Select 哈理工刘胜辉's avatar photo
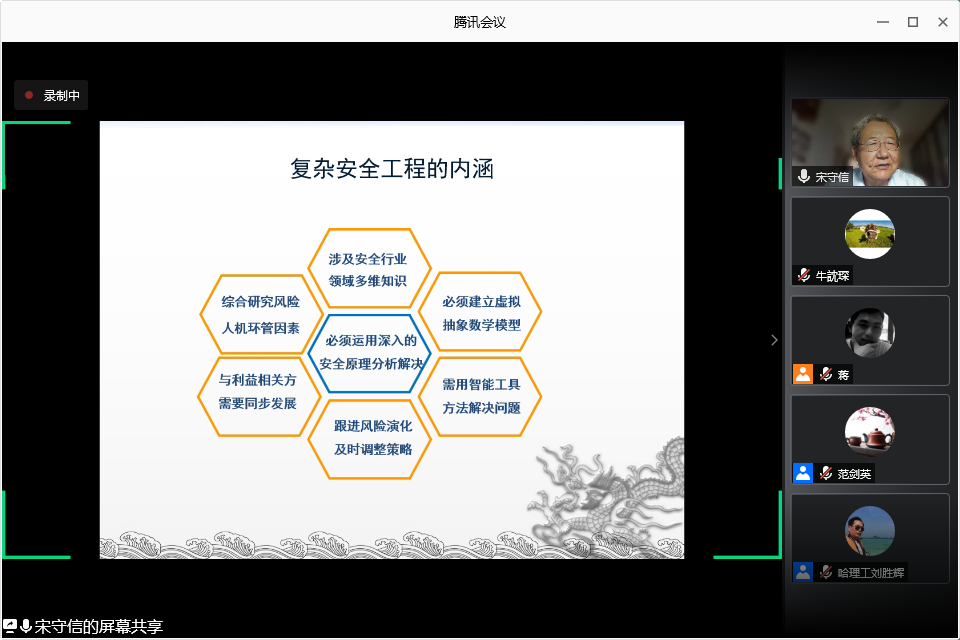960x640 pixels. point(869,531)
